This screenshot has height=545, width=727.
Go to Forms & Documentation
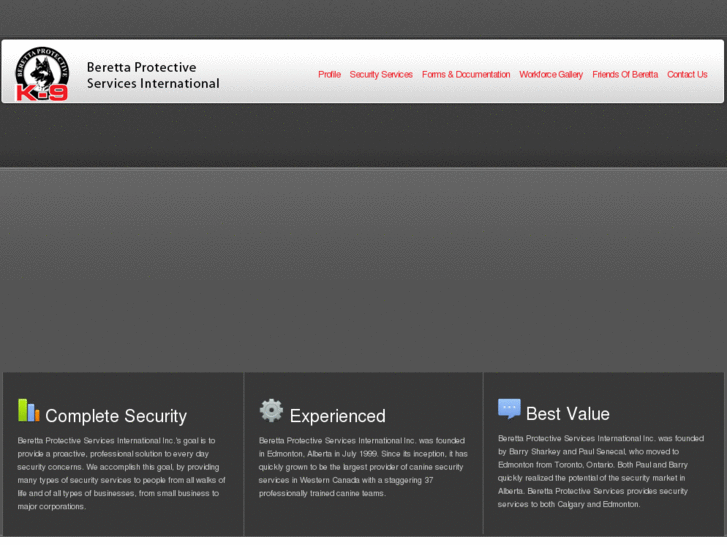point(466,75)
